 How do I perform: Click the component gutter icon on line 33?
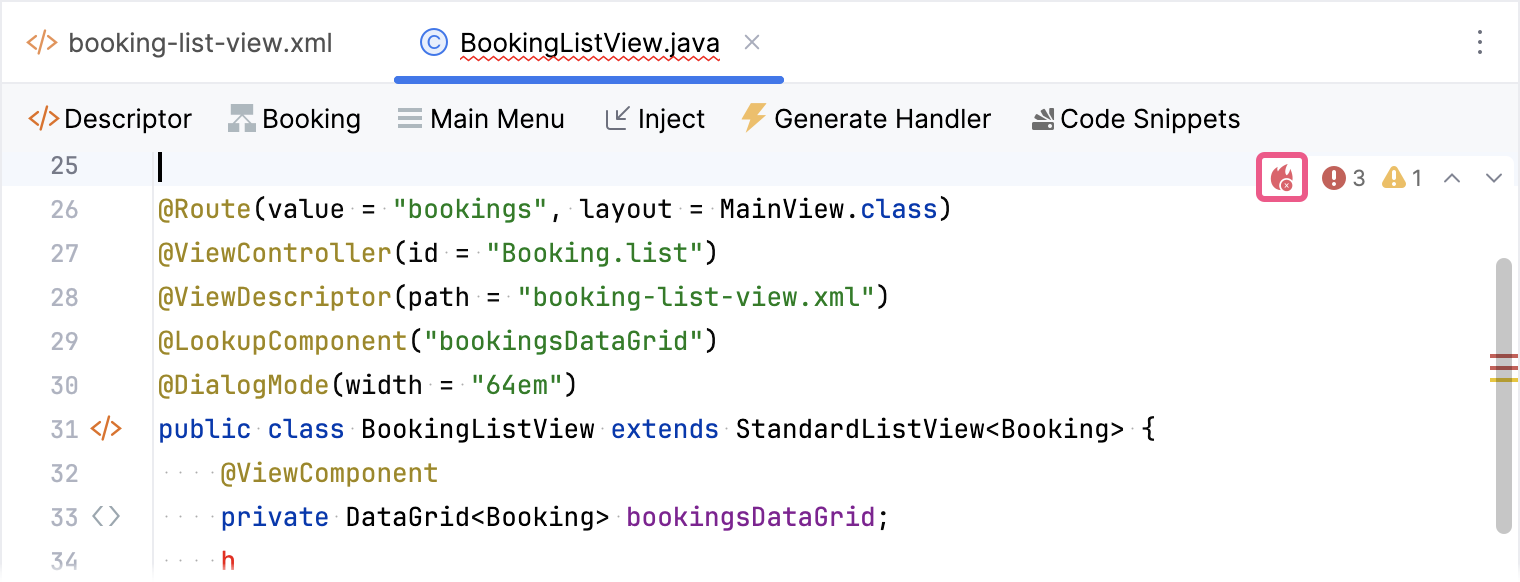point(105,517)
